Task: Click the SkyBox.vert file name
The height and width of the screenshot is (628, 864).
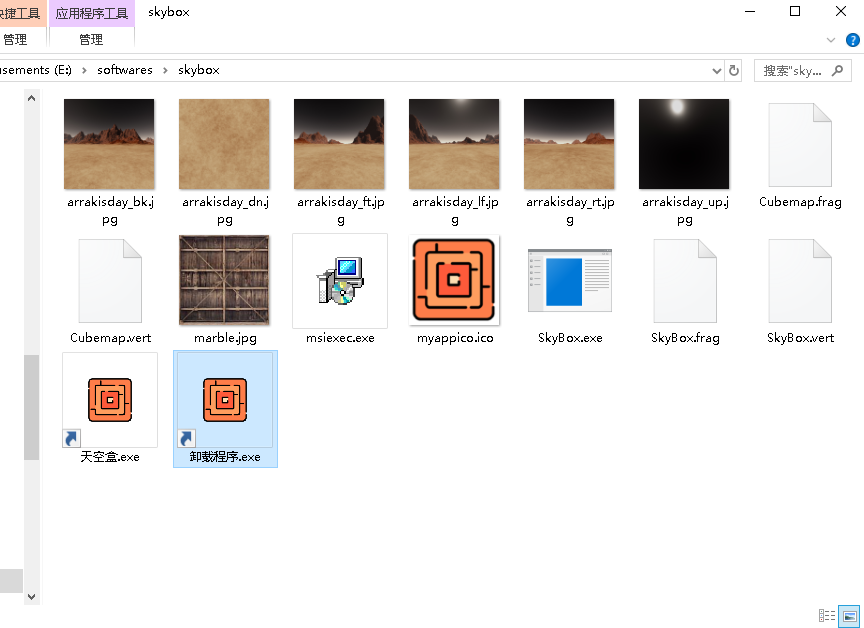Action: tap(801, 338)
